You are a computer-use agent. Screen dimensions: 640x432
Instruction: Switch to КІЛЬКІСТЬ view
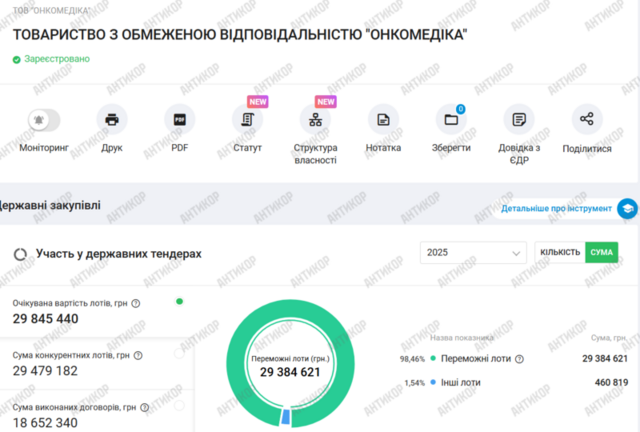click(x=560, y=252)
